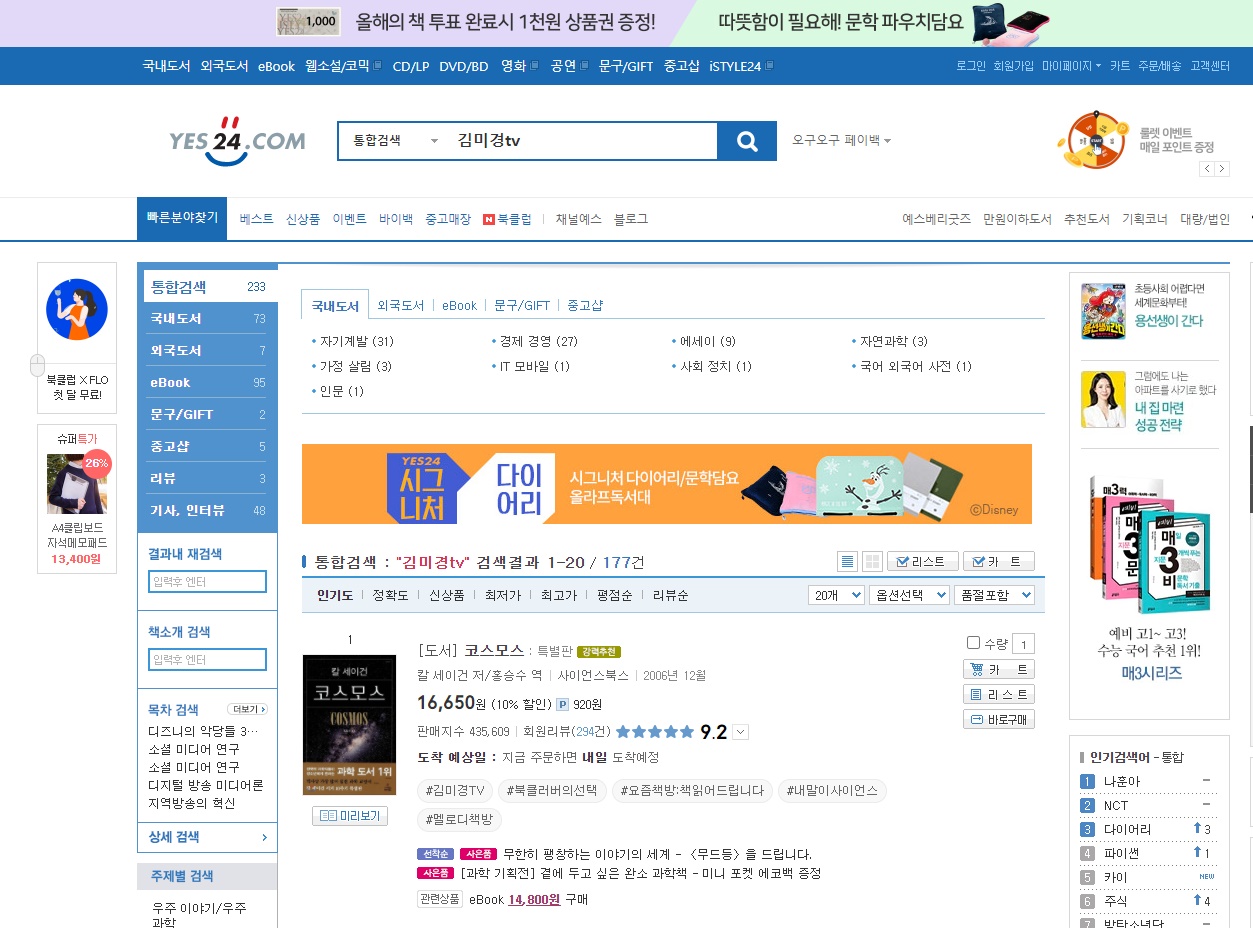
Task: Click the 로그인 link
Action: click(x=971, y=66)
